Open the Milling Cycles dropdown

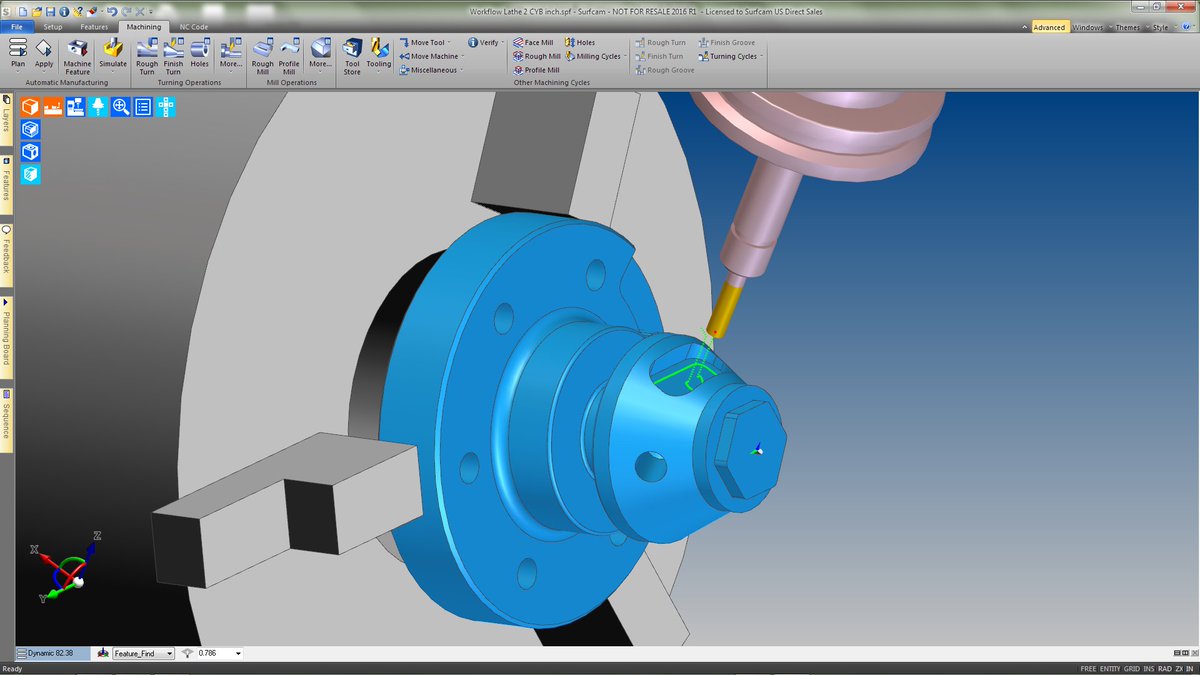[596, 56]
